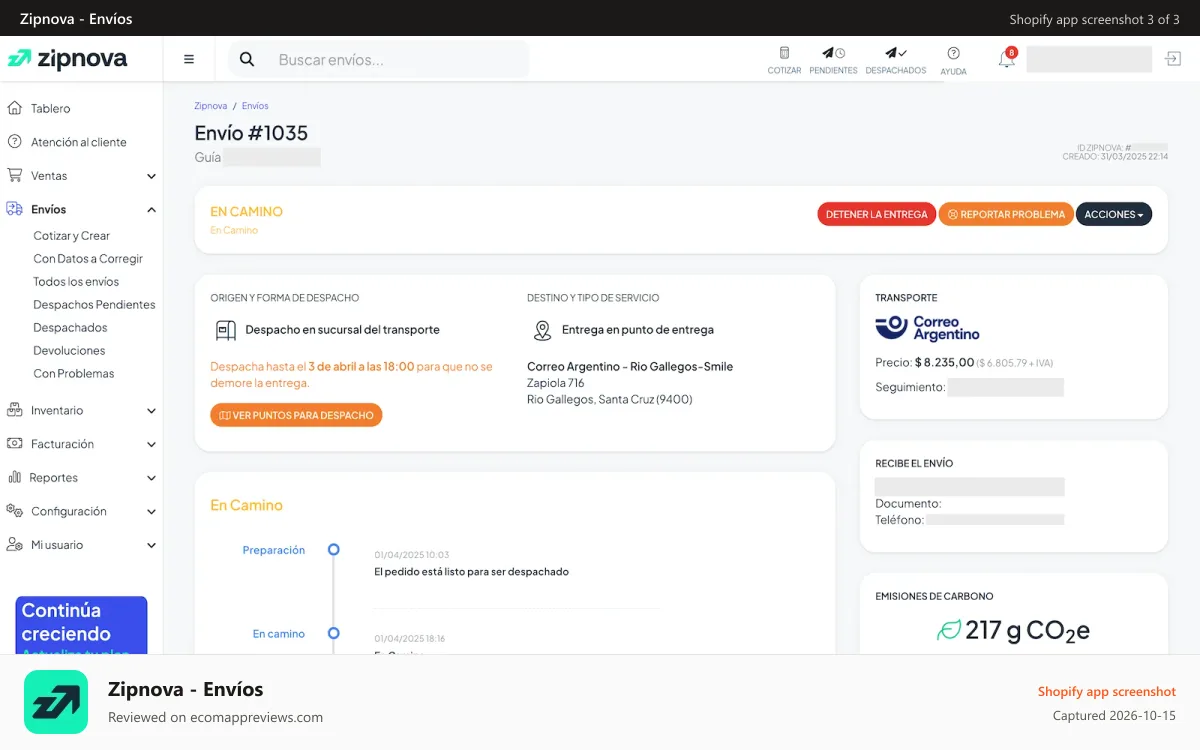Open Despachados icon in top bar

pyautogui.click(x=896, y=53)
